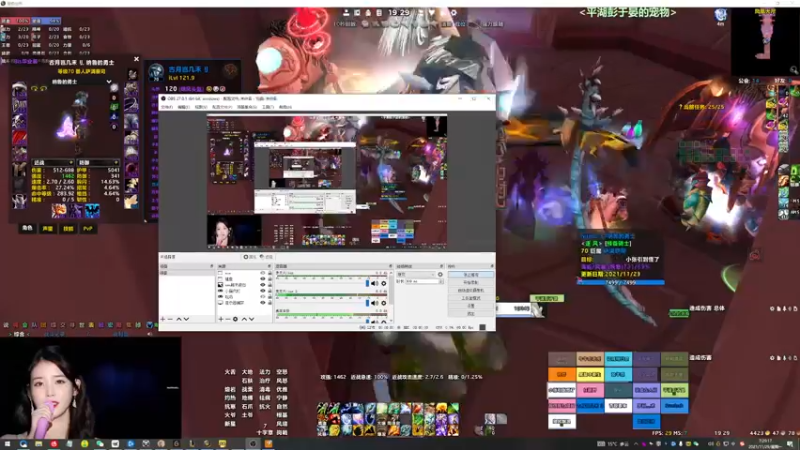800x450 pixels.
Task: Toggle OBS virtual camera button
Action: pos(470,290)
